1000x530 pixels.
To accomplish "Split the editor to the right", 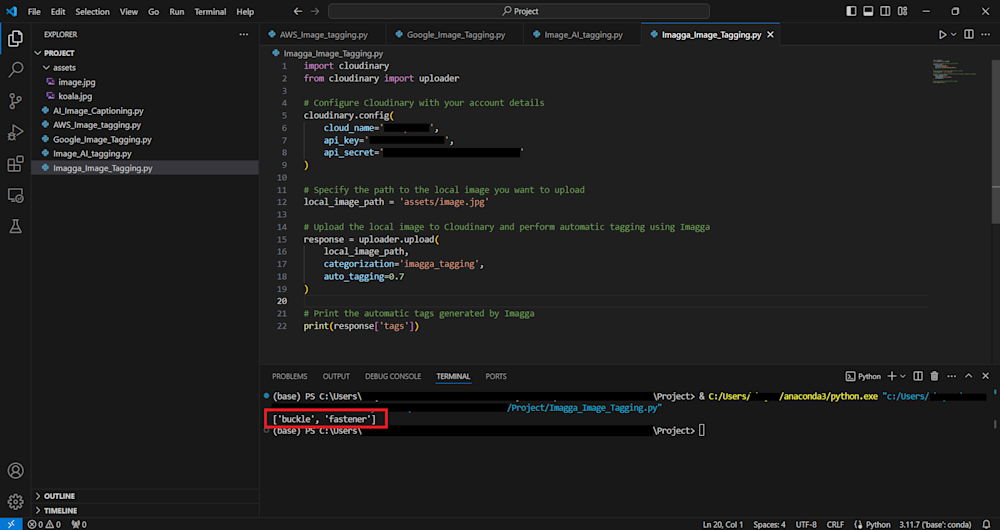I will point(969,34).
